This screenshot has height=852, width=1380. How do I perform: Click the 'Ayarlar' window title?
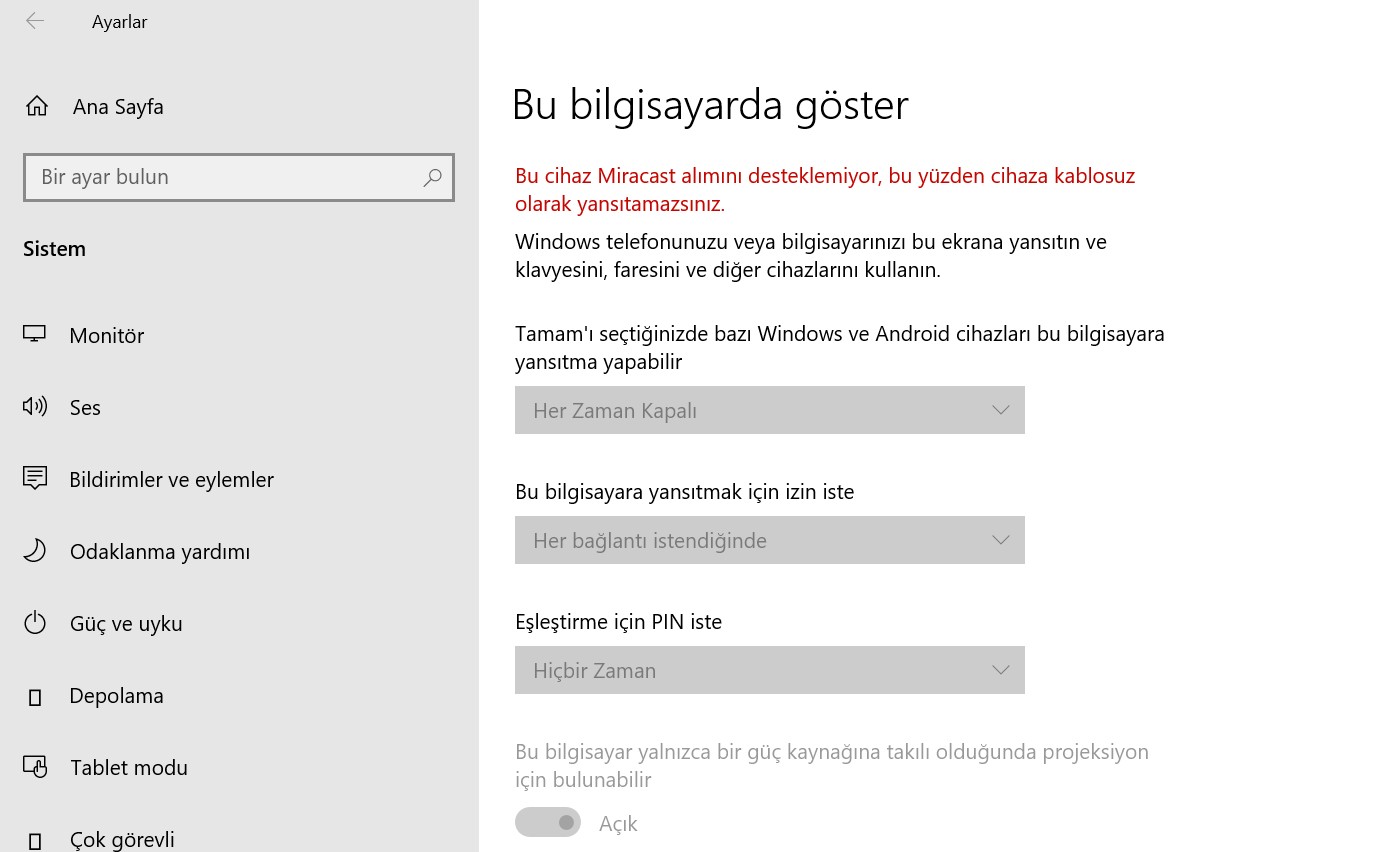pos(119,22)
